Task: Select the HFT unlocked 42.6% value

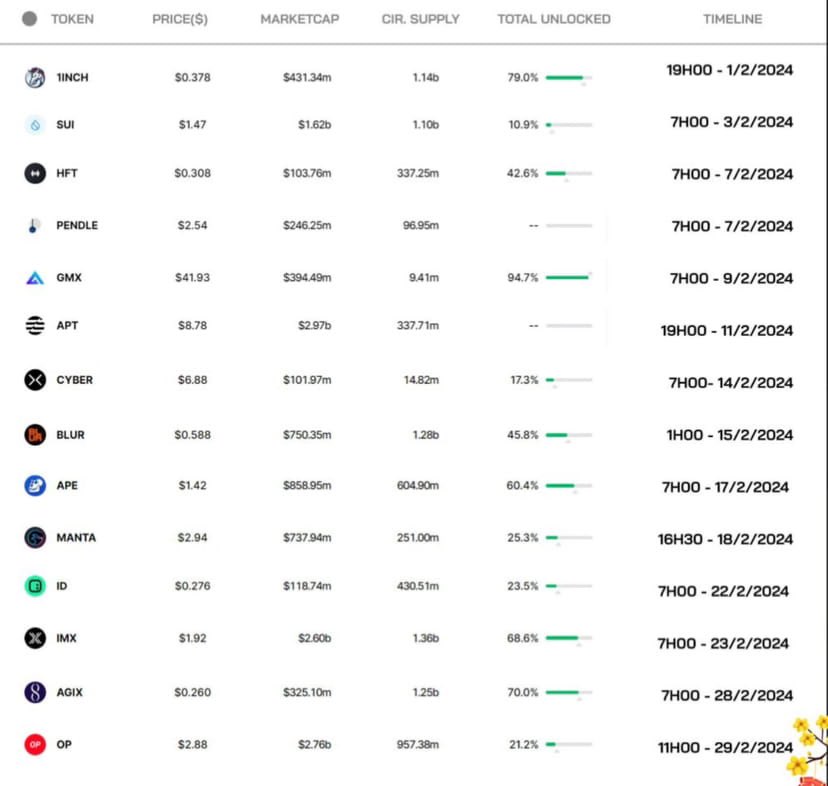Action: [522, 173]
